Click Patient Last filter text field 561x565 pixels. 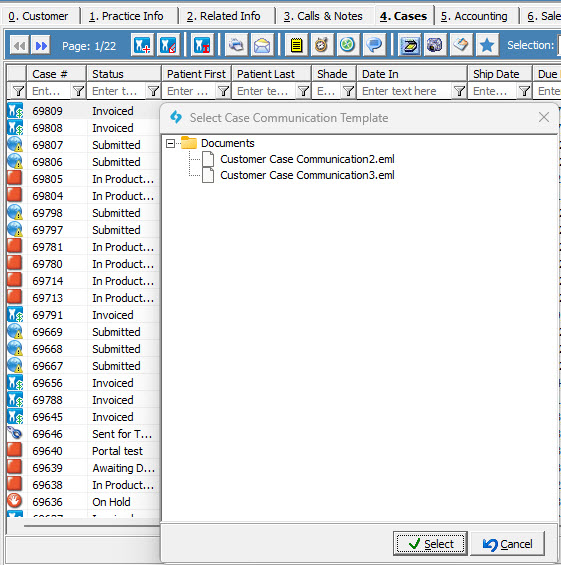[264, 91]
